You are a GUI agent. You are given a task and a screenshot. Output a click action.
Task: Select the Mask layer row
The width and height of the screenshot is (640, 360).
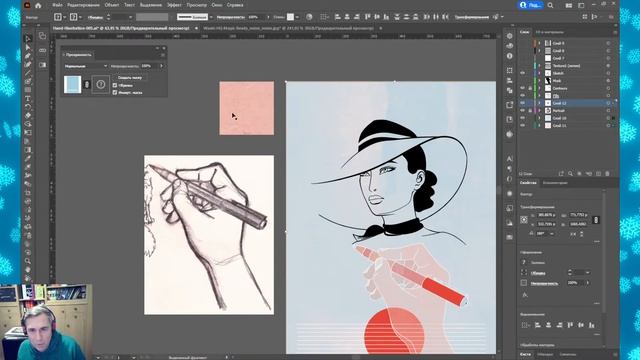coord(567,81)
